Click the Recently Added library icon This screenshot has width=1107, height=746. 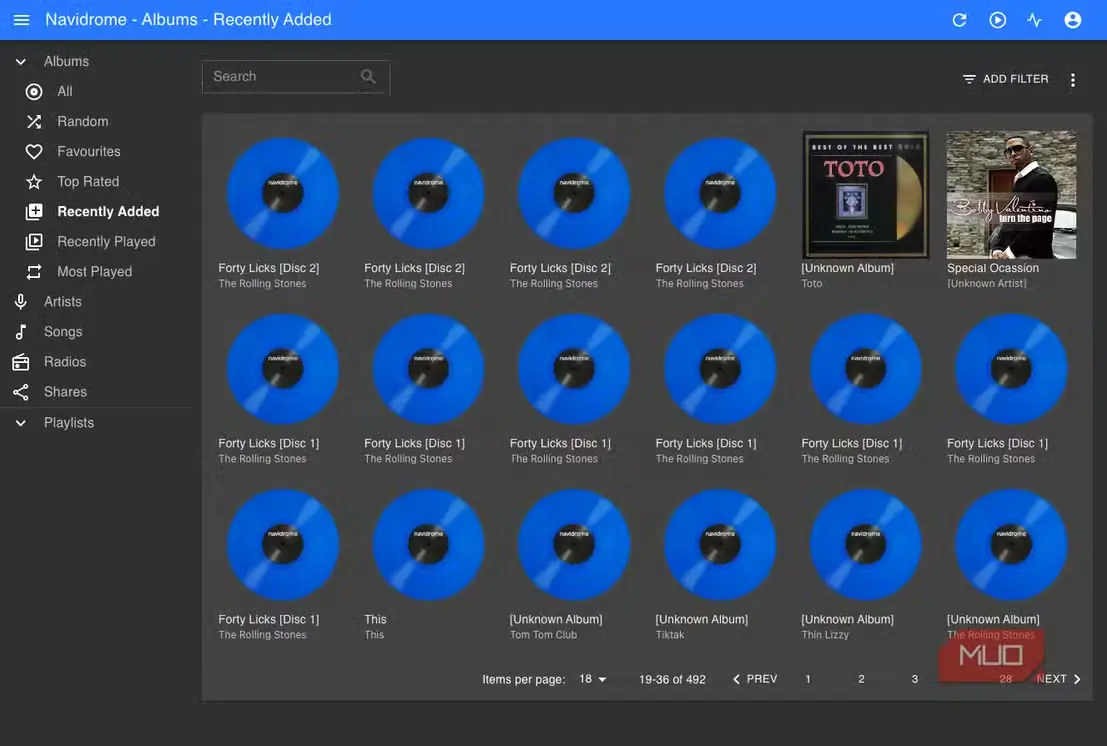(x=34, y=212)
